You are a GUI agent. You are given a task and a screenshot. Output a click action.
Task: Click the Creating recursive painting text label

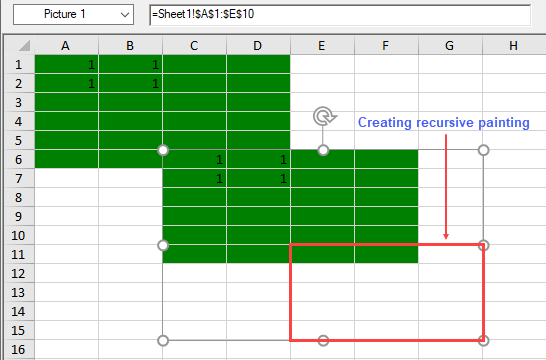444,123
